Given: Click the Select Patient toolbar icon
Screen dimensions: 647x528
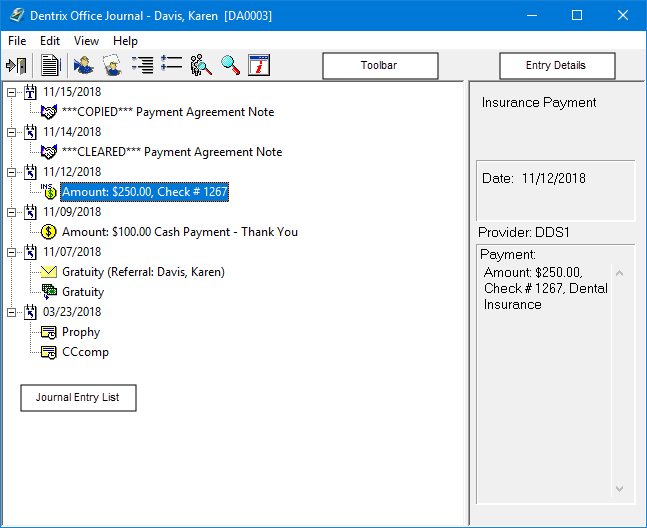Looking at the screenshot, I should [84, 66].
